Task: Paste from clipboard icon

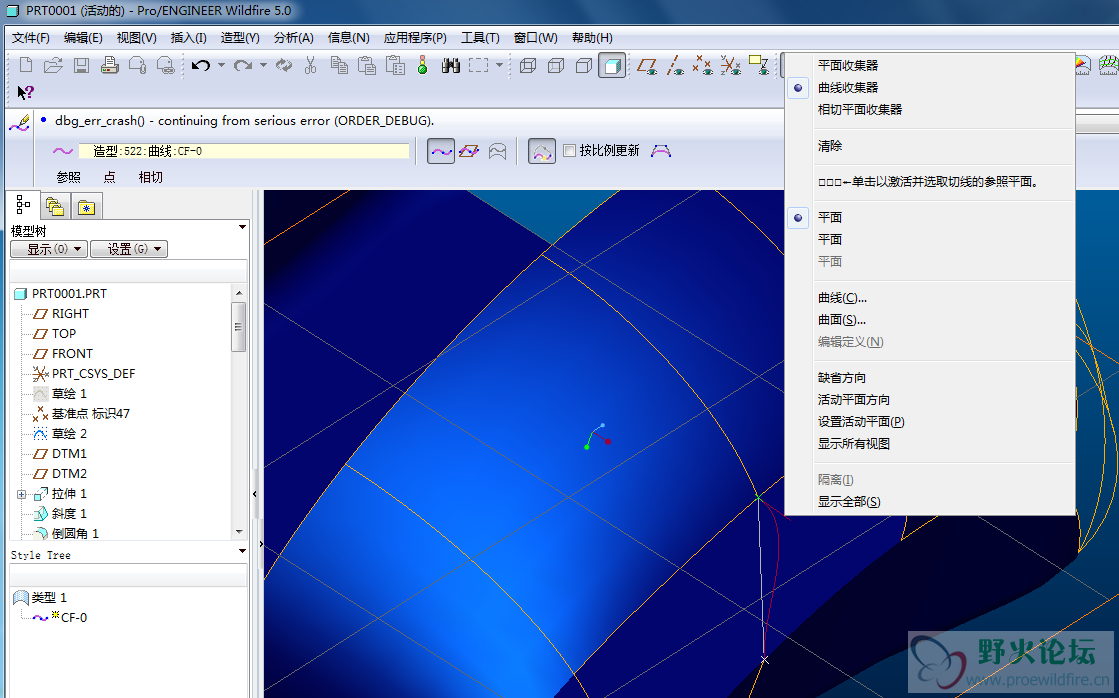Action: click(x=367, y=66)
